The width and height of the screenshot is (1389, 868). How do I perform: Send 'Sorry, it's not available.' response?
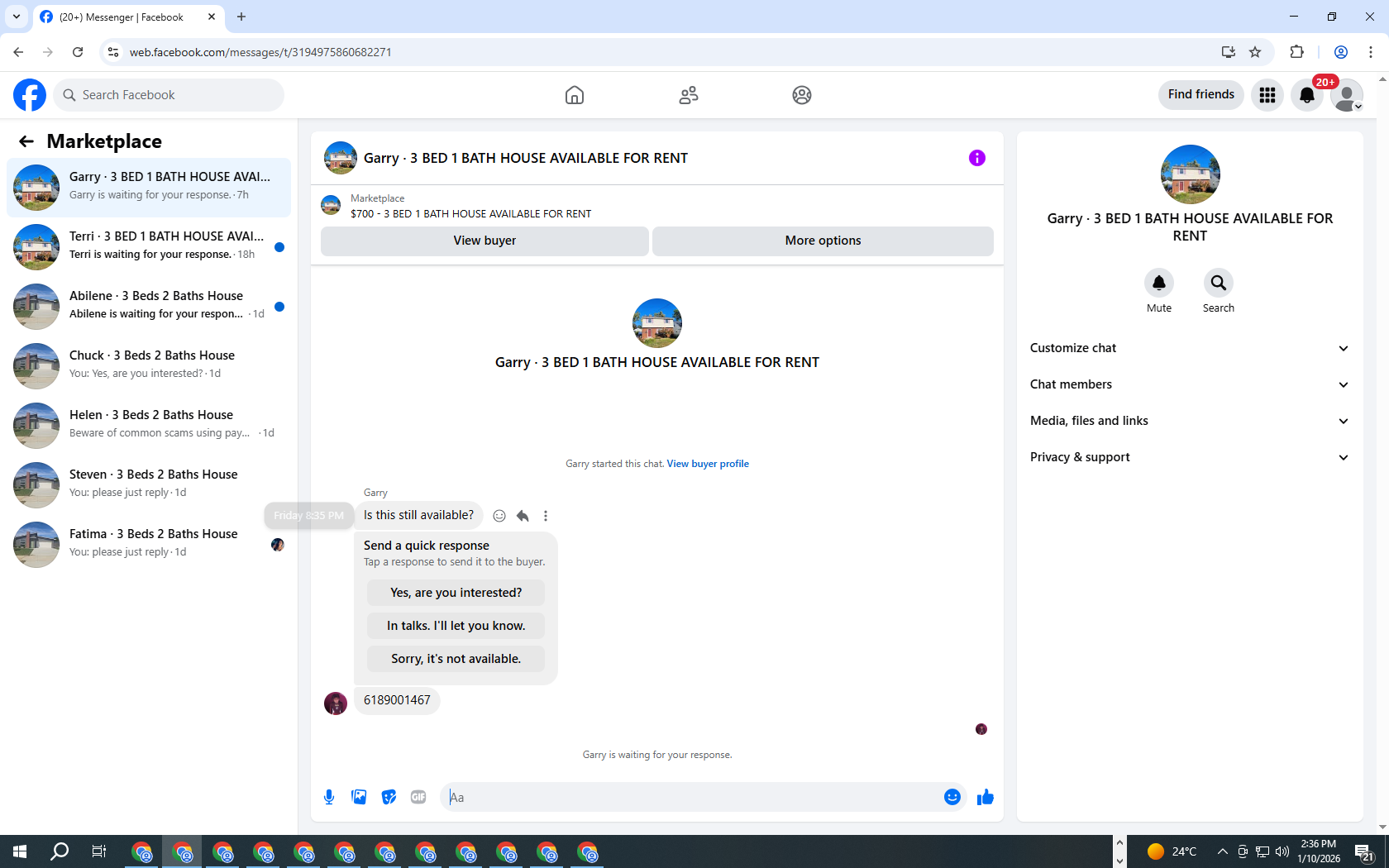click(456, 659)
